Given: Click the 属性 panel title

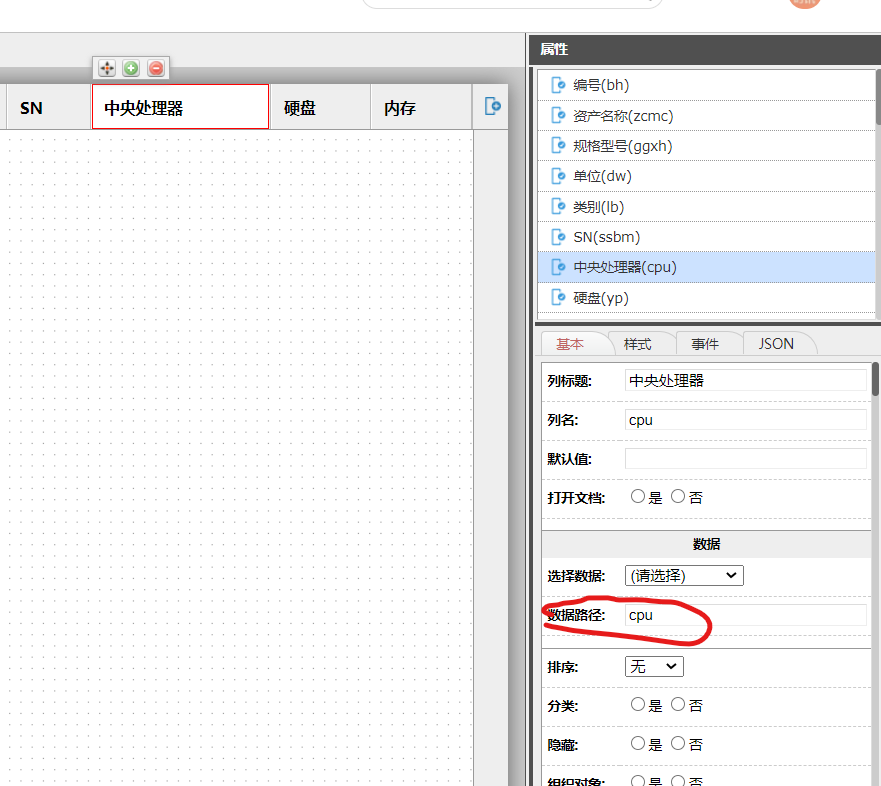Looking at the screenshot, I should [554, 49].
